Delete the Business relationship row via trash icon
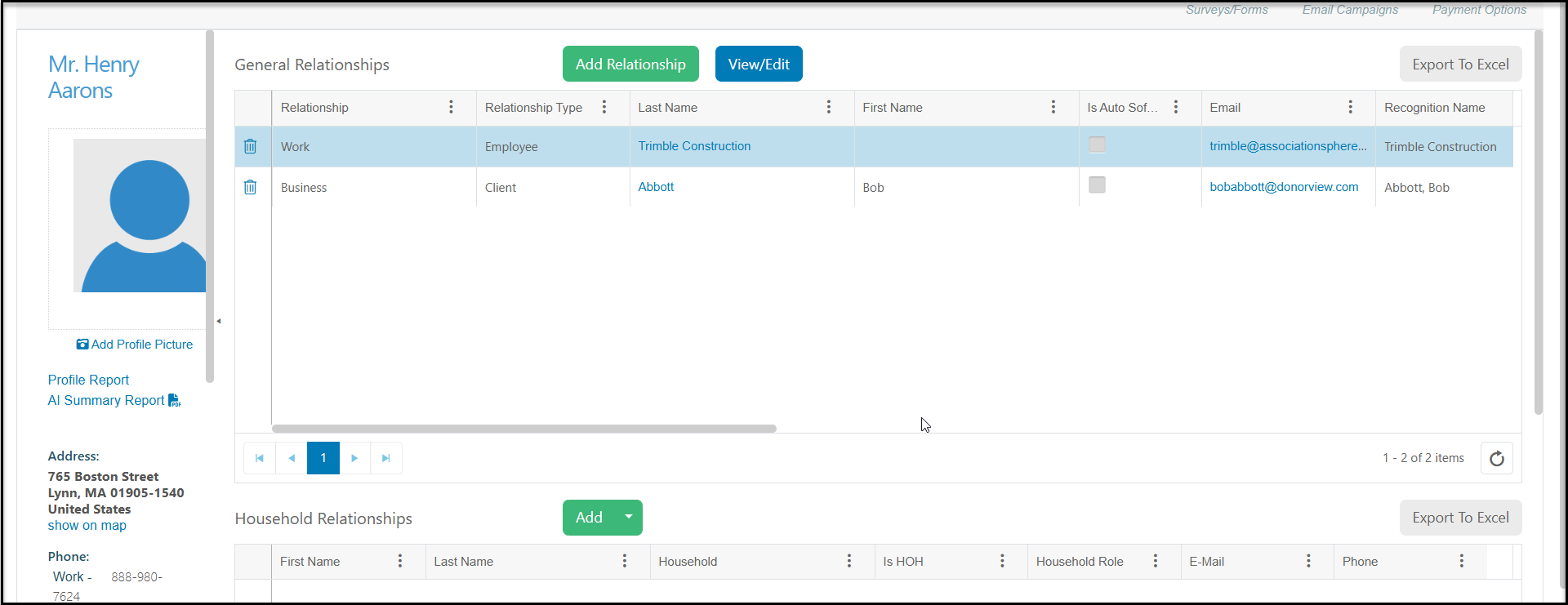 tap(250, 187)
